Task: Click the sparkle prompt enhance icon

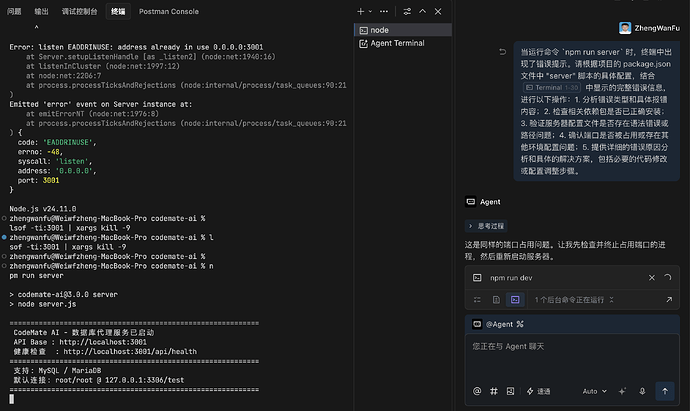Action: point(622,391)
